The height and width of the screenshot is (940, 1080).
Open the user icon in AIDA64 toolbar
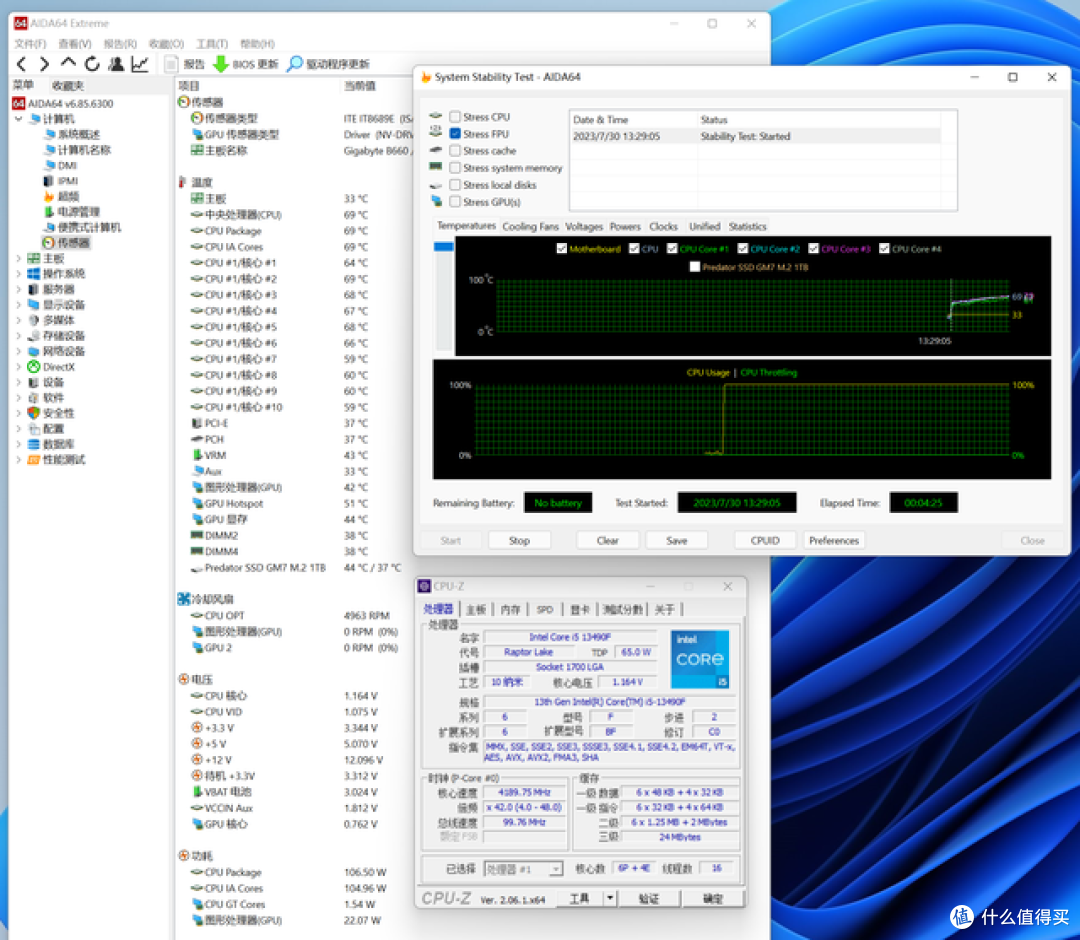pos(116,64)
